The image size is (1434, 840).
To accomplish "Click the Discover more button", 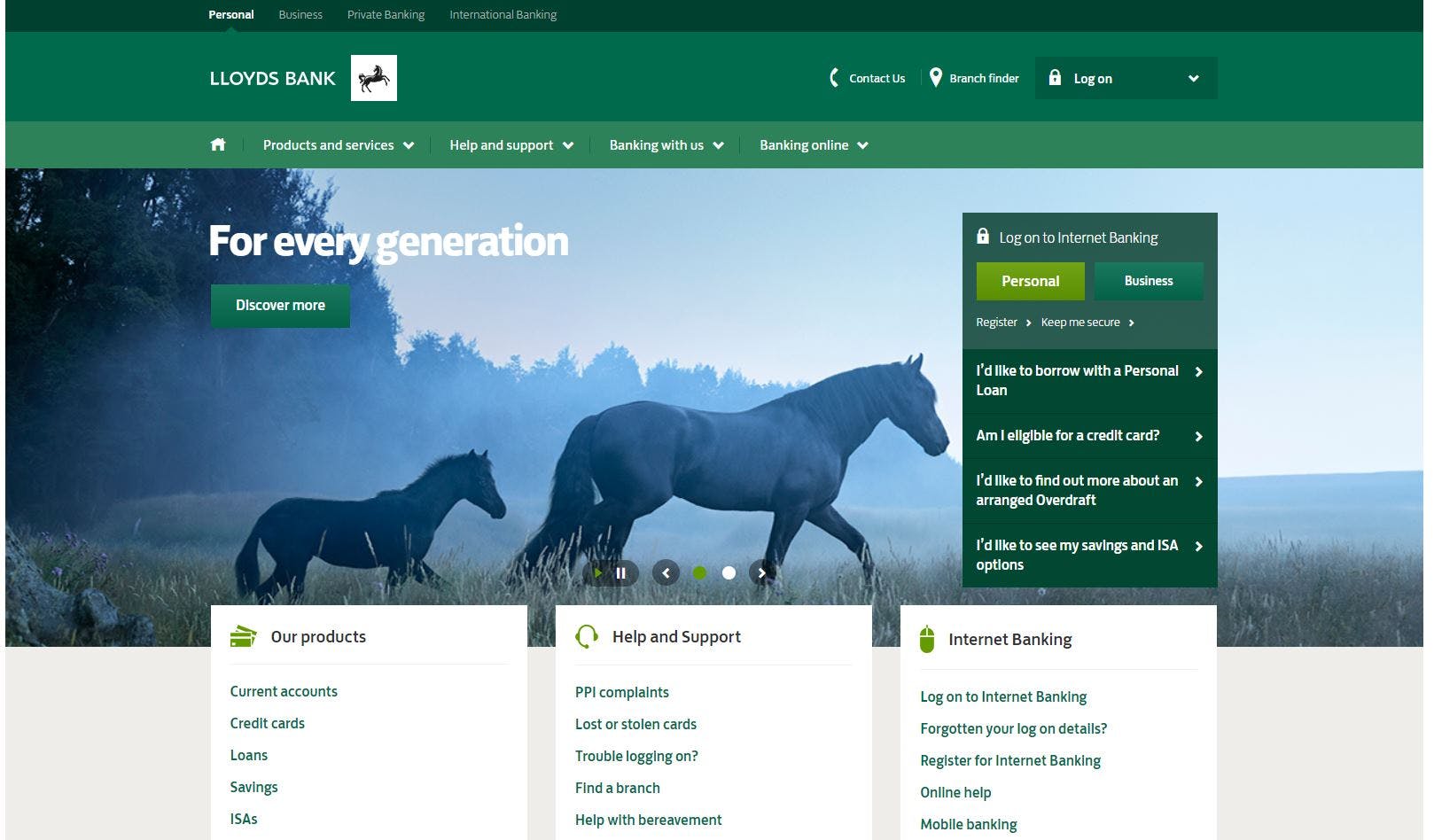I will tap(279, 305).
